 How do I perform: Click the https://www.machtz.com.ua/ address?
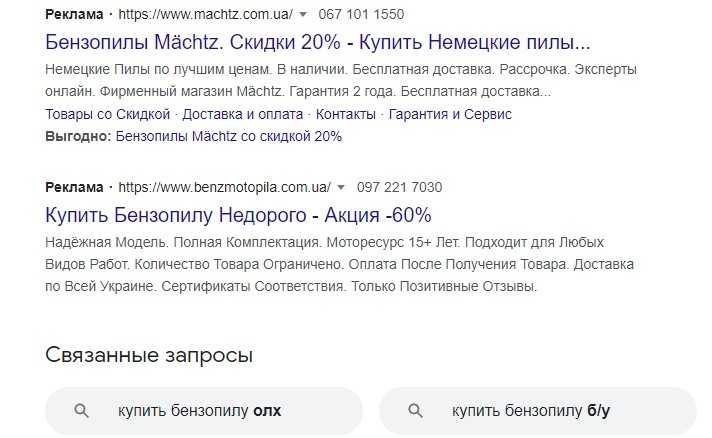206,16
